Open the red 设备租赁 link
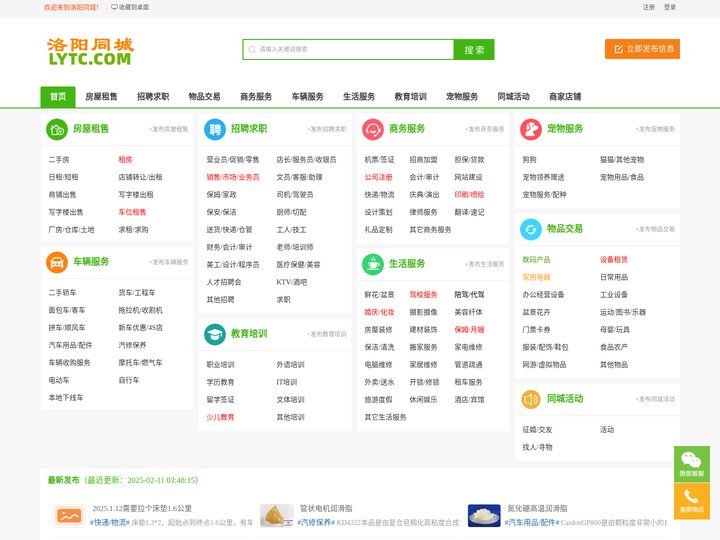Viewport: 720px width, 540px height. coord(614,260)
